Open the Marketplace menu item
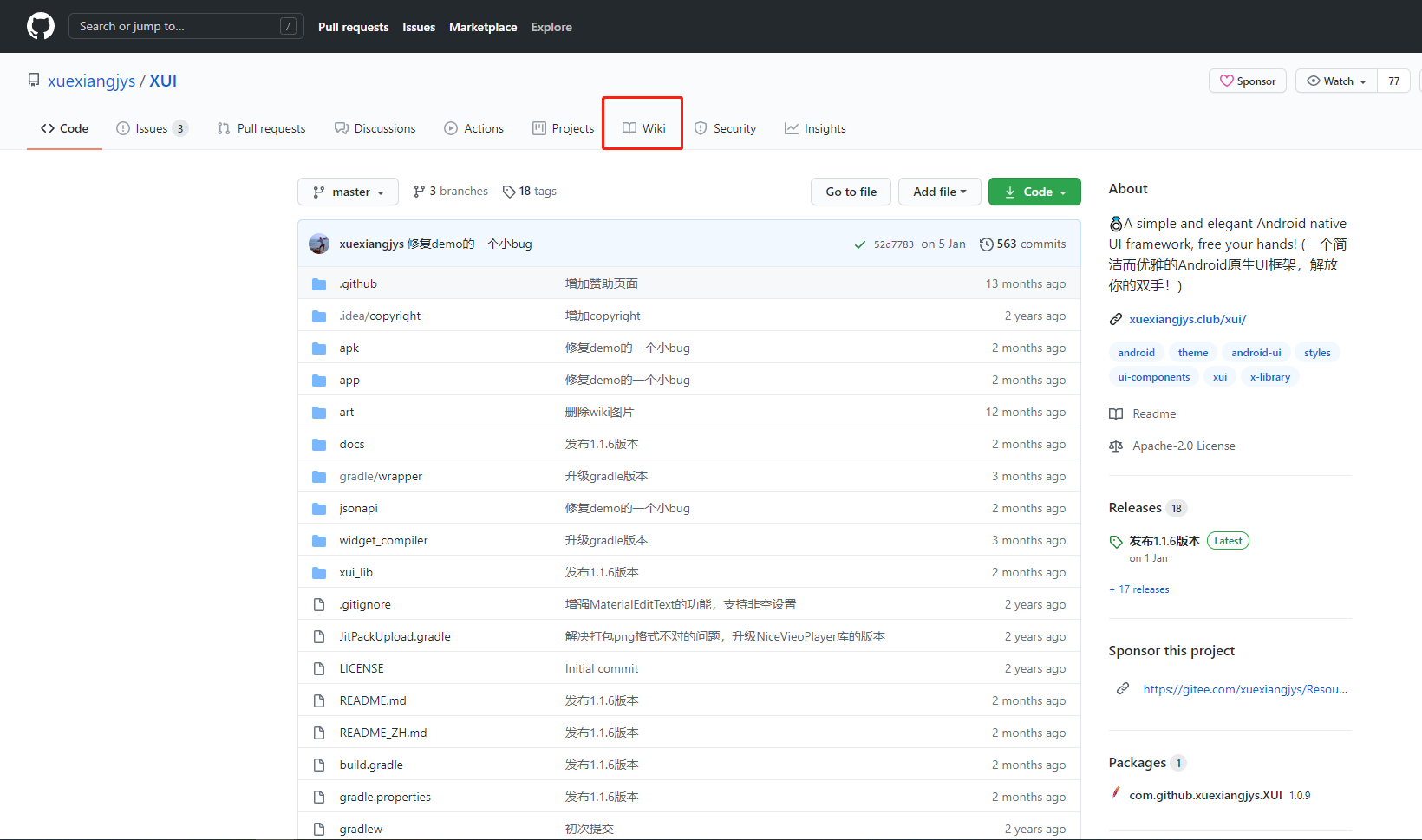 pyautogui.click(x=483, y=27)
